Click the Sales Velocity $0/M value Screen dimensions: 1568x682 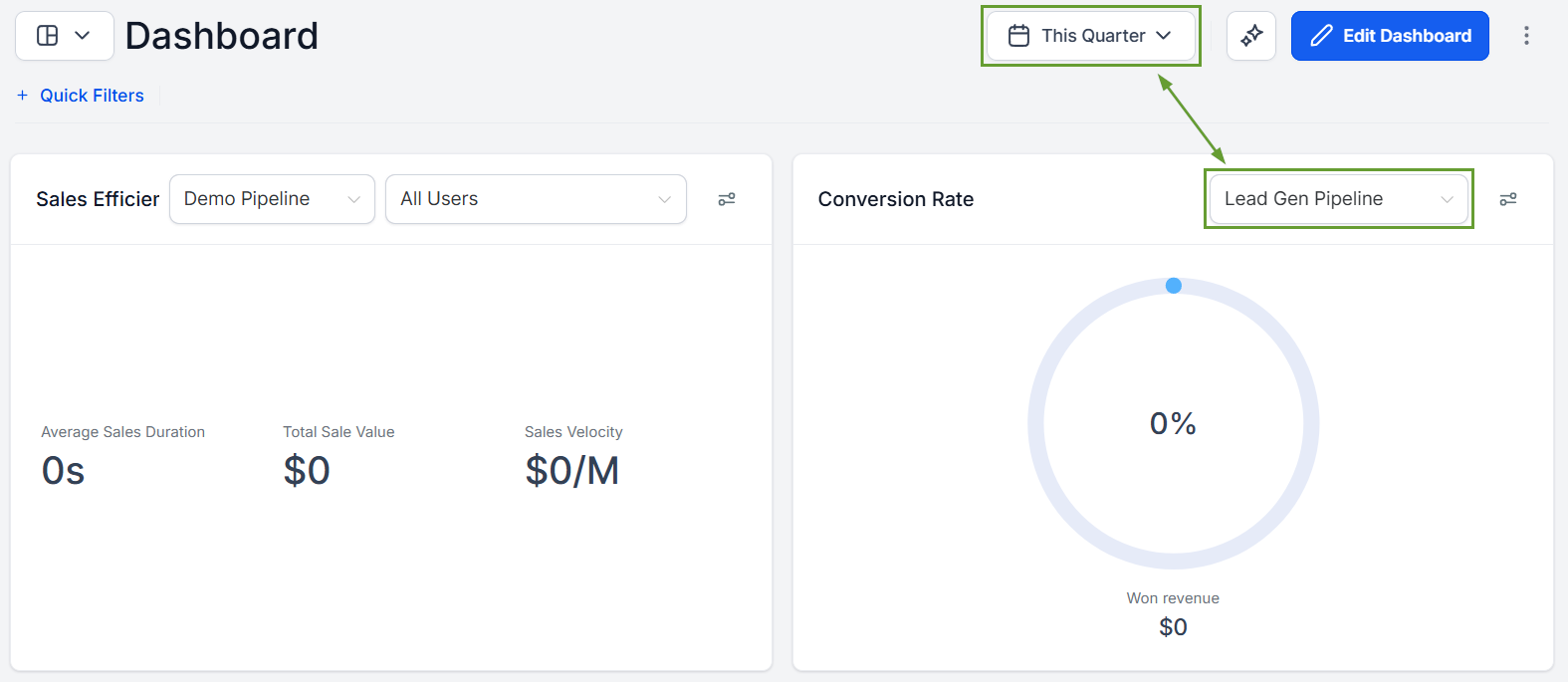(x=572, y=471)
